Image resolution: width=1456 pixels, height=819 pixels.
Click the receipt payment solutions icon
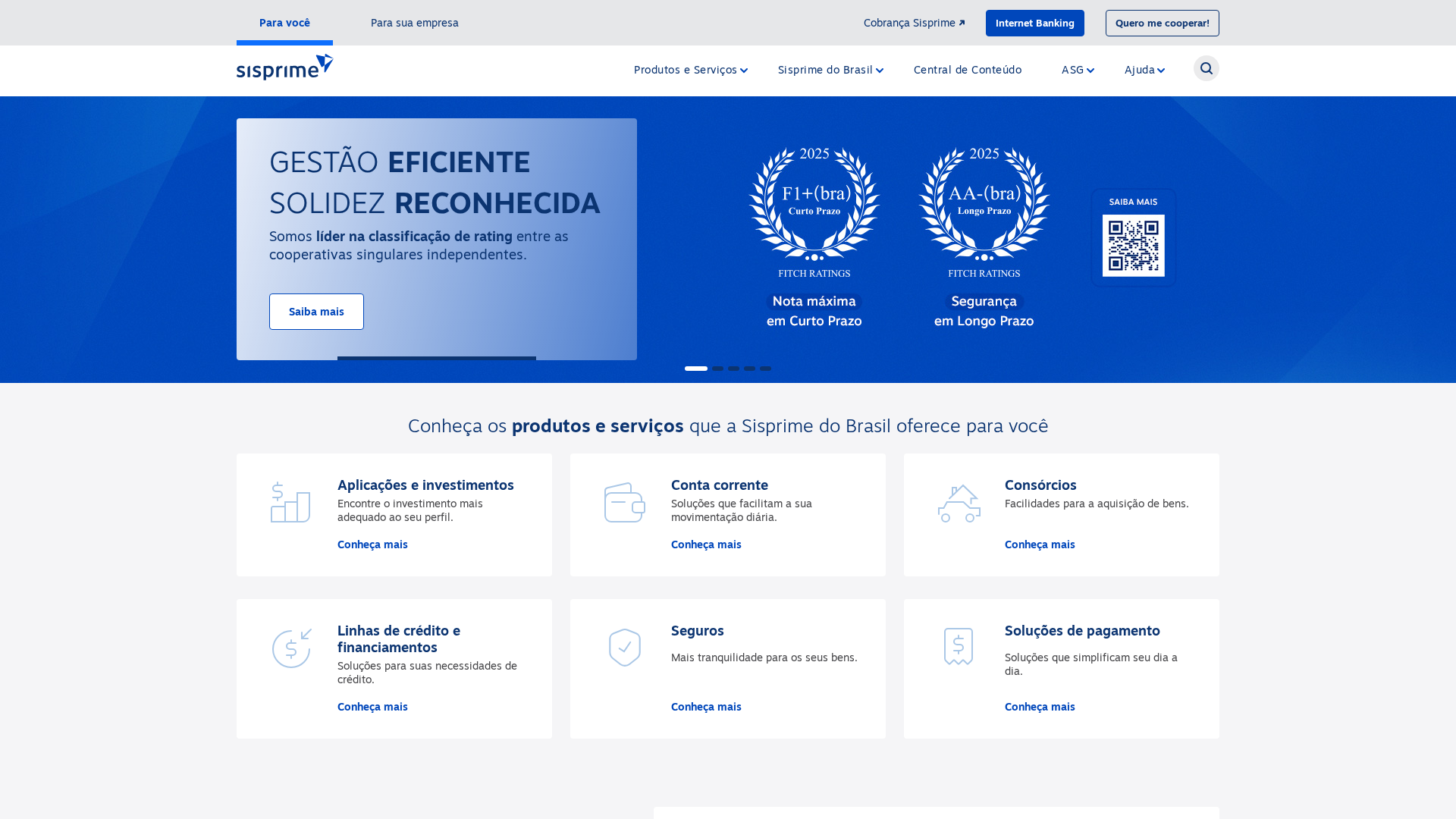click(x=959, y=647)
